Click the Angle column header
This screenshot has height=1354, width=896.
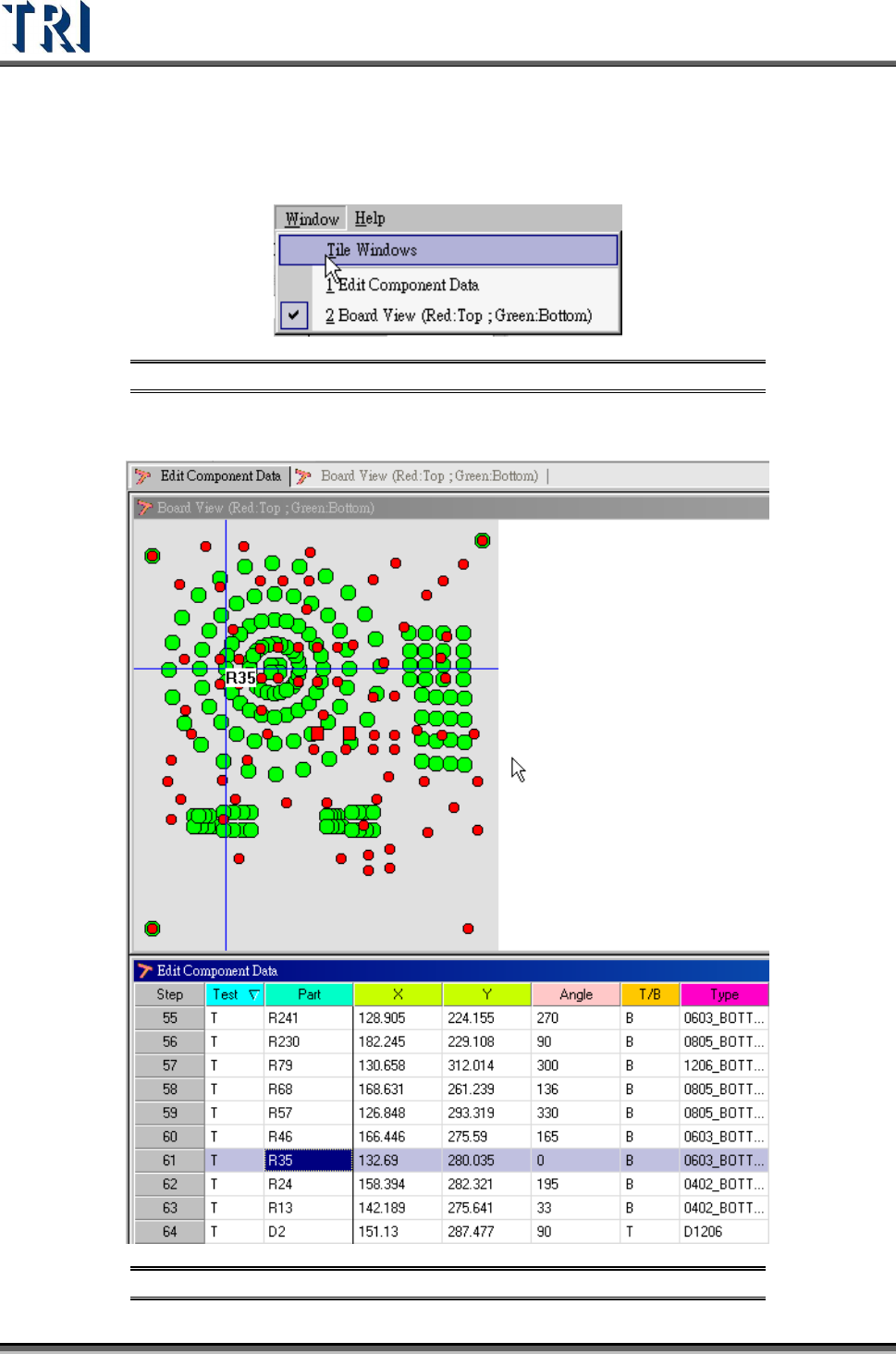(576, 994)
